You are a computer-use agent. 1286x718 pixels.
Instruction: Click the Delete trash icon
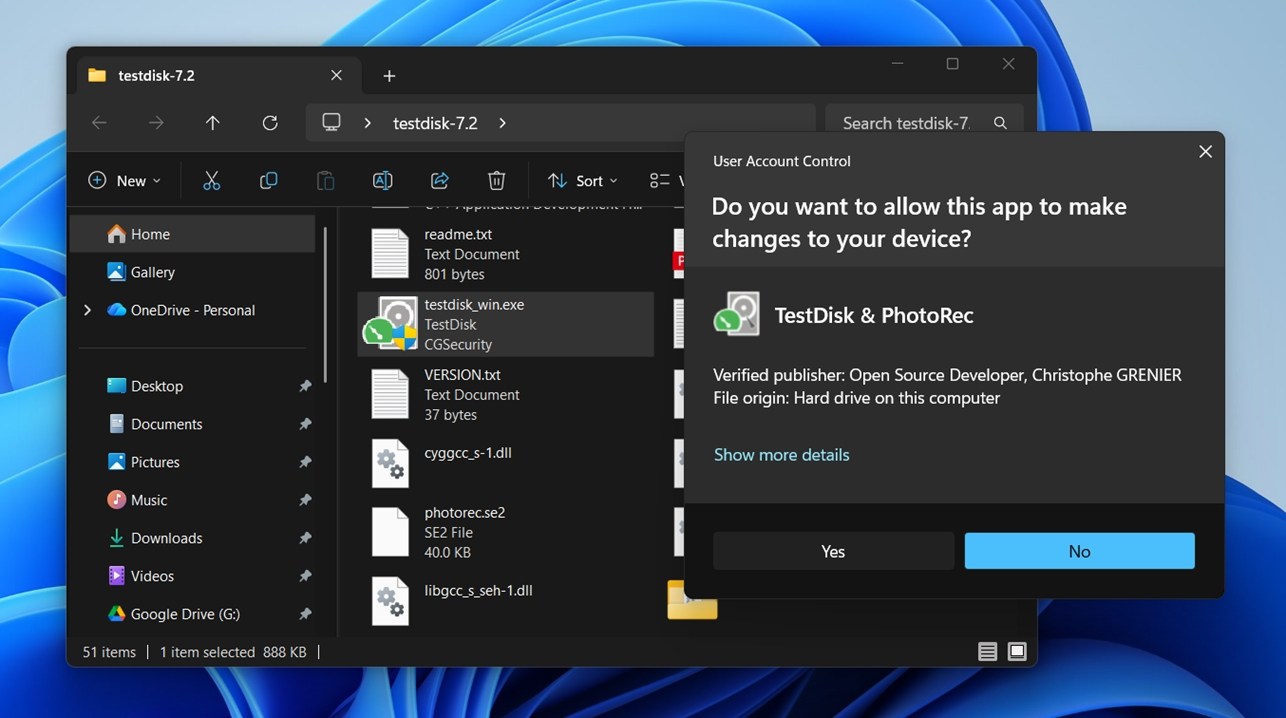(496, 181)
